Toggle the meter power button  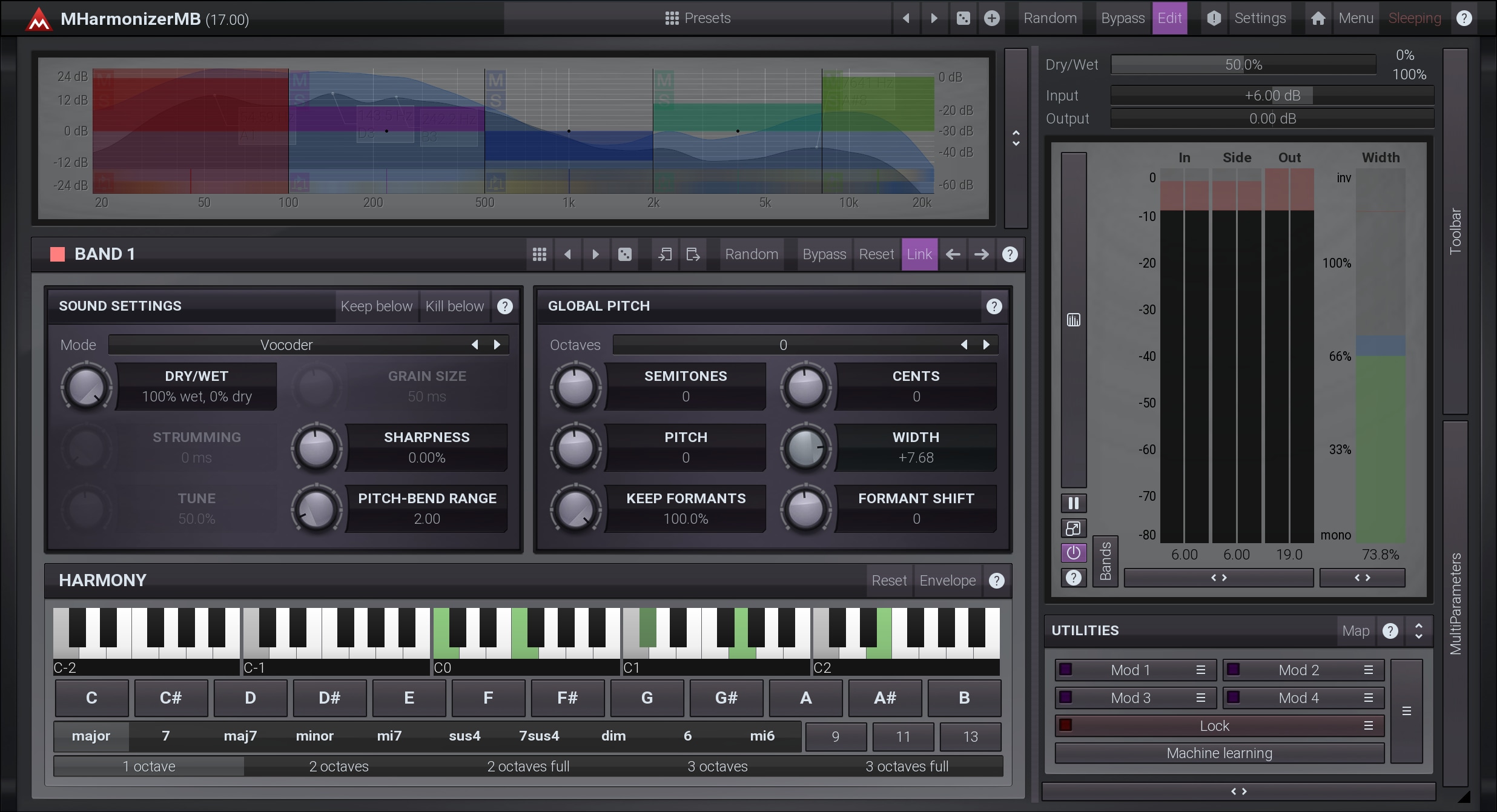click(x=1073, y=553)
